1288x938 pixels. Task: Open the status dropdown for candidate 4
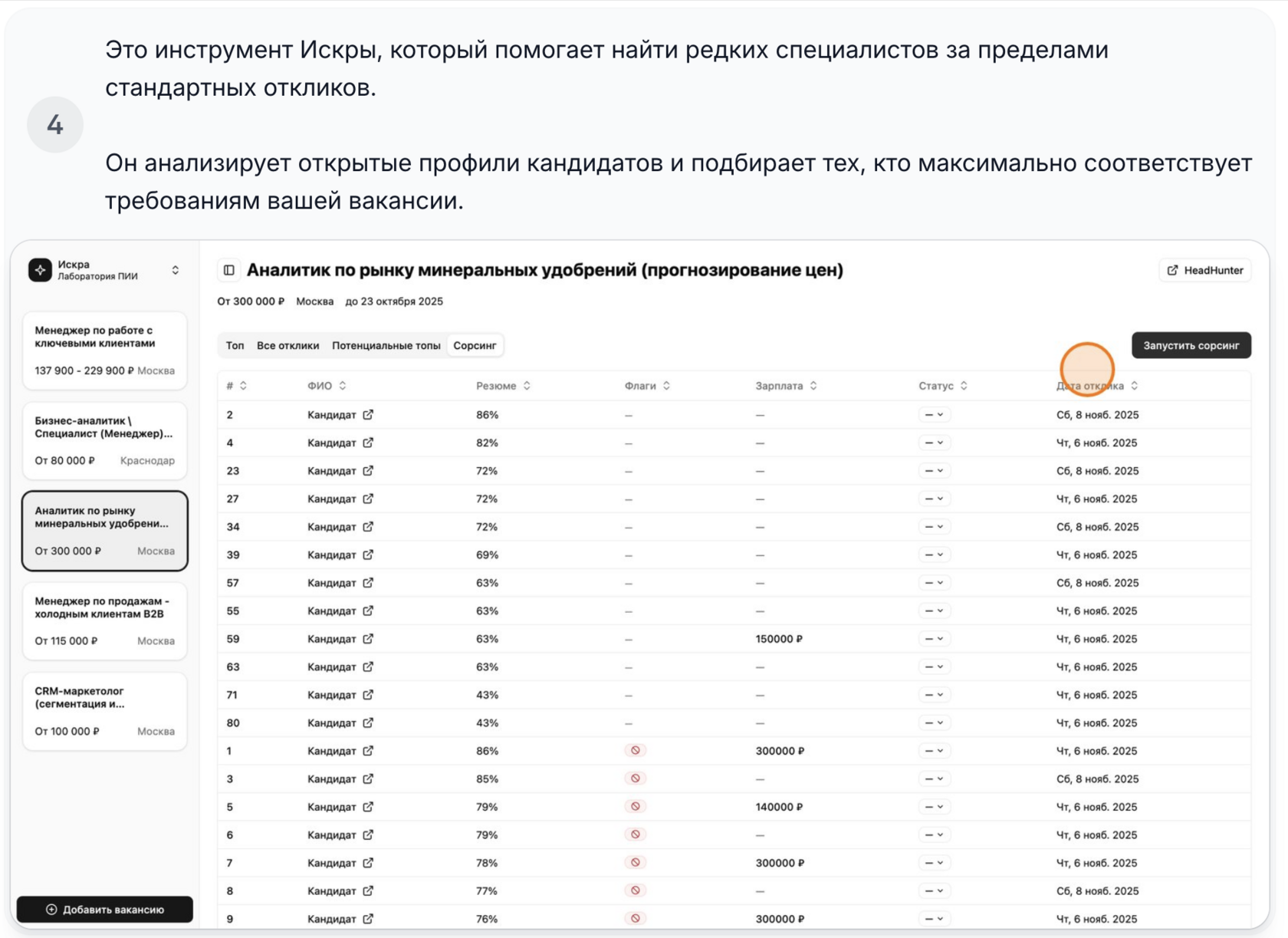(934, 443)
